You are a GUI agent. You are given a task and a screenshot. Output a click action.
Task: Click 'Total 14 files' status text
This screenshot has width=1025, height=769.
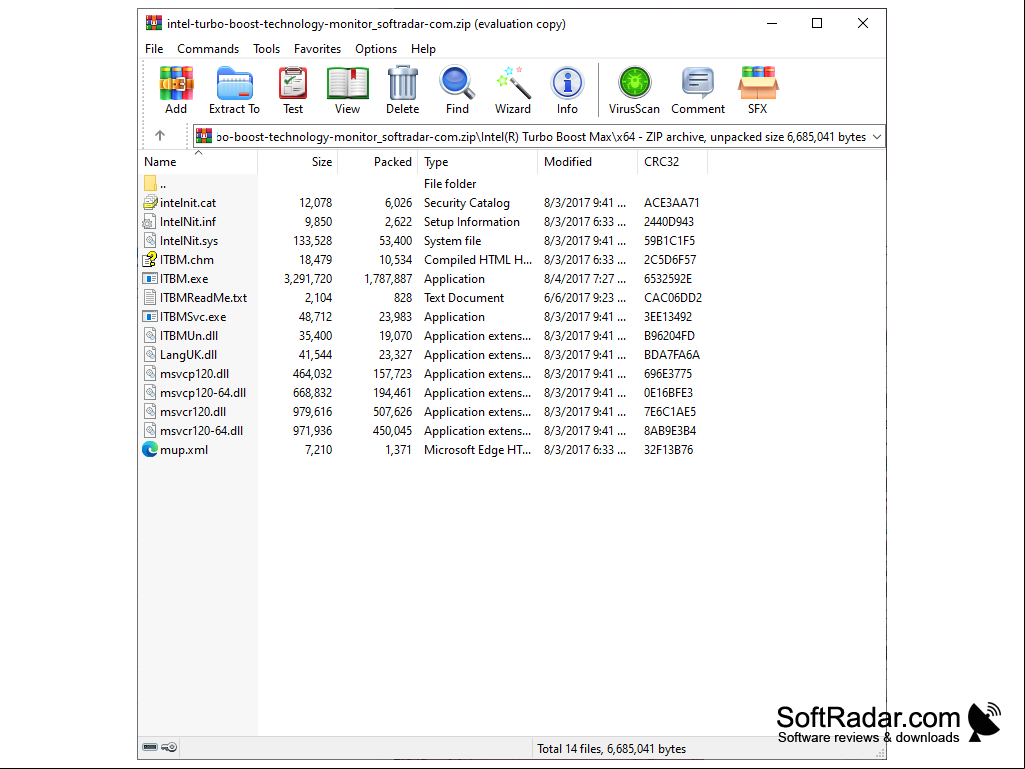tap(611, 748)
